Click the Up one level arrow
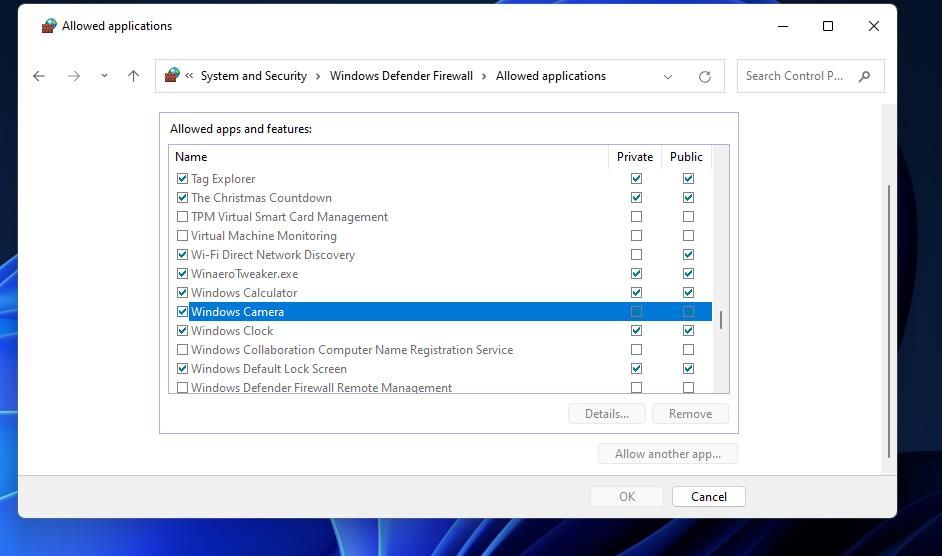The image size is (942, 556). (133, 76)
